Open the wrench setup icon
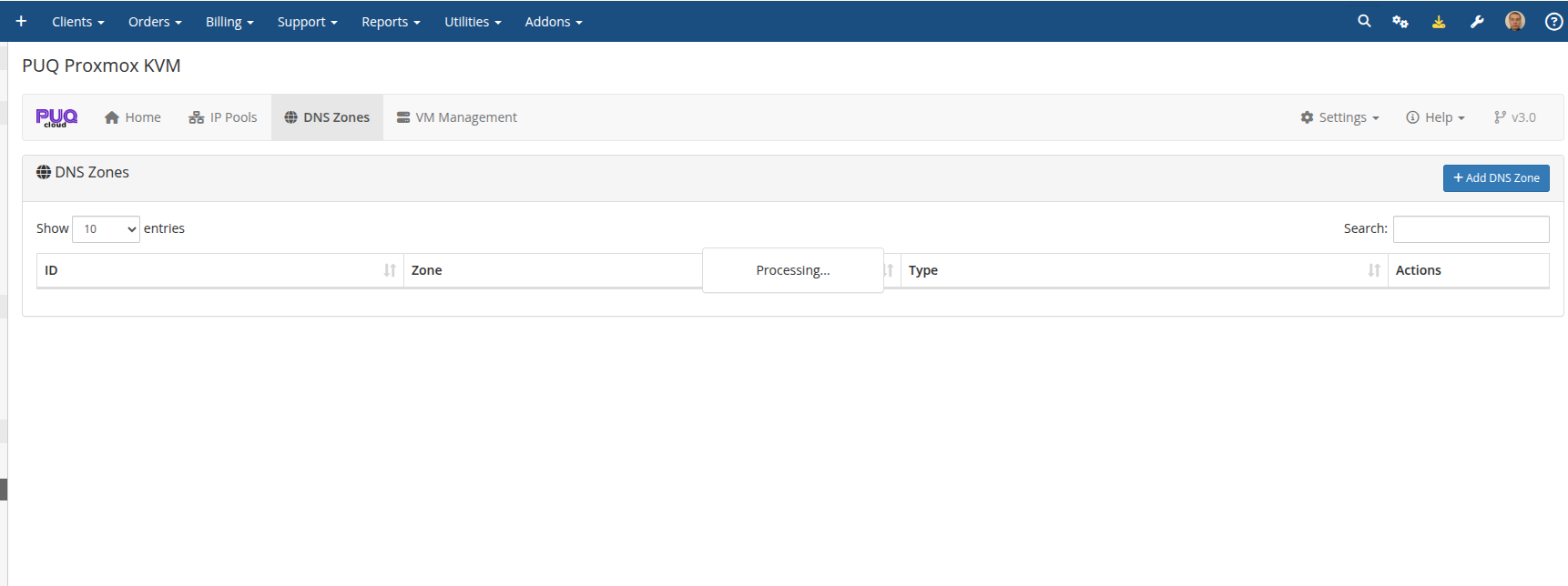 tap(1477, 21)
